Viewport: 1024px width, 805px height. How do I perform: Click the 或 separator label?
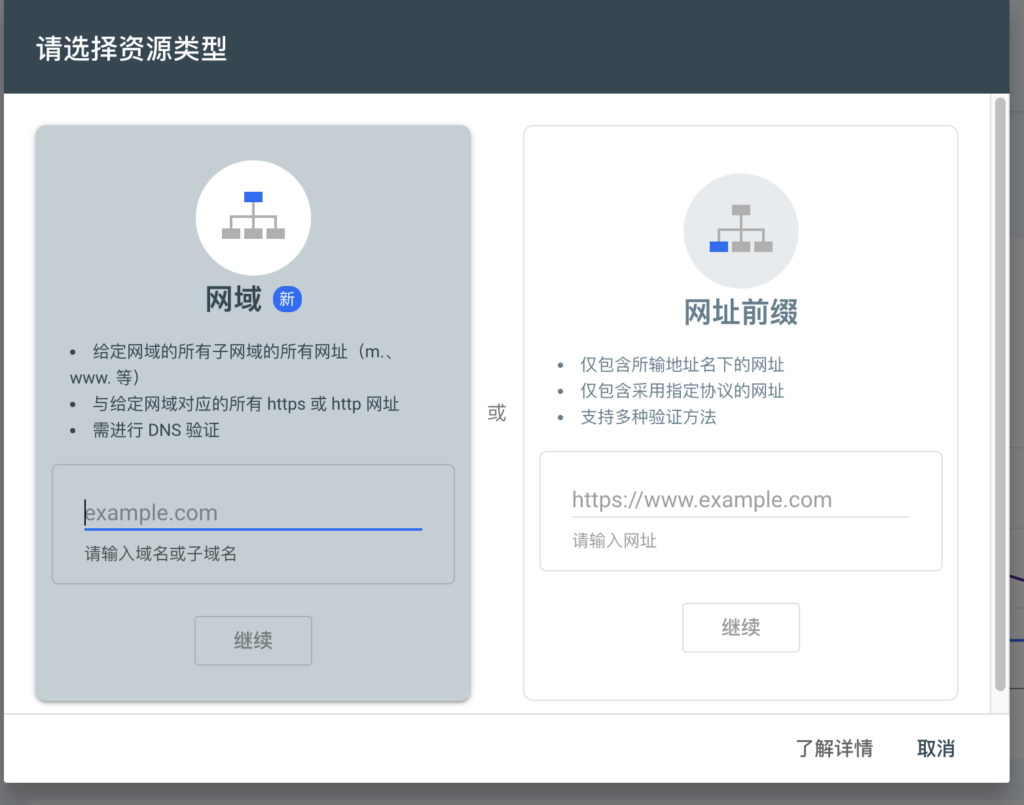pos(497,413)
